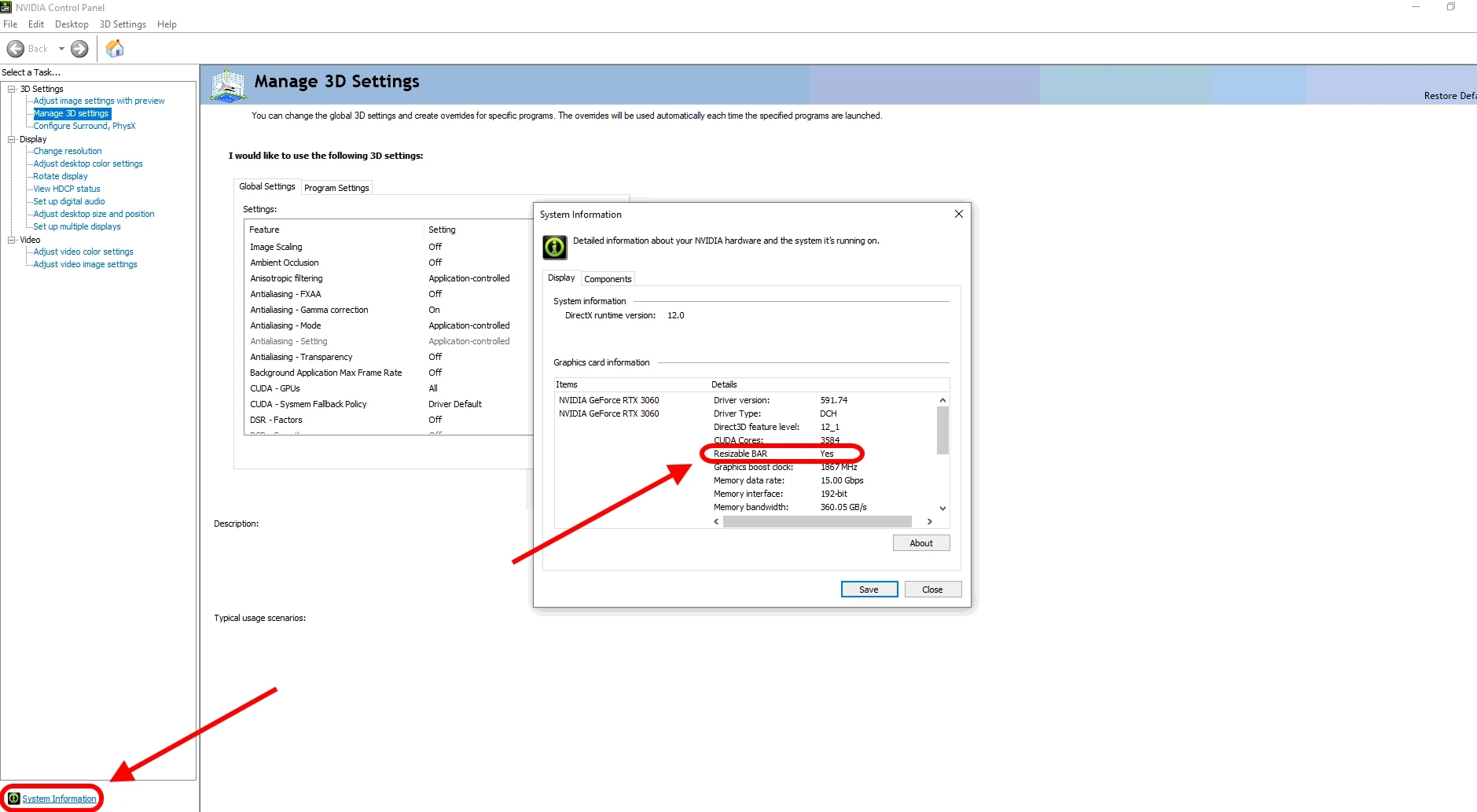Open the System Information link
1477x812 pixels.
click(59, 799)
